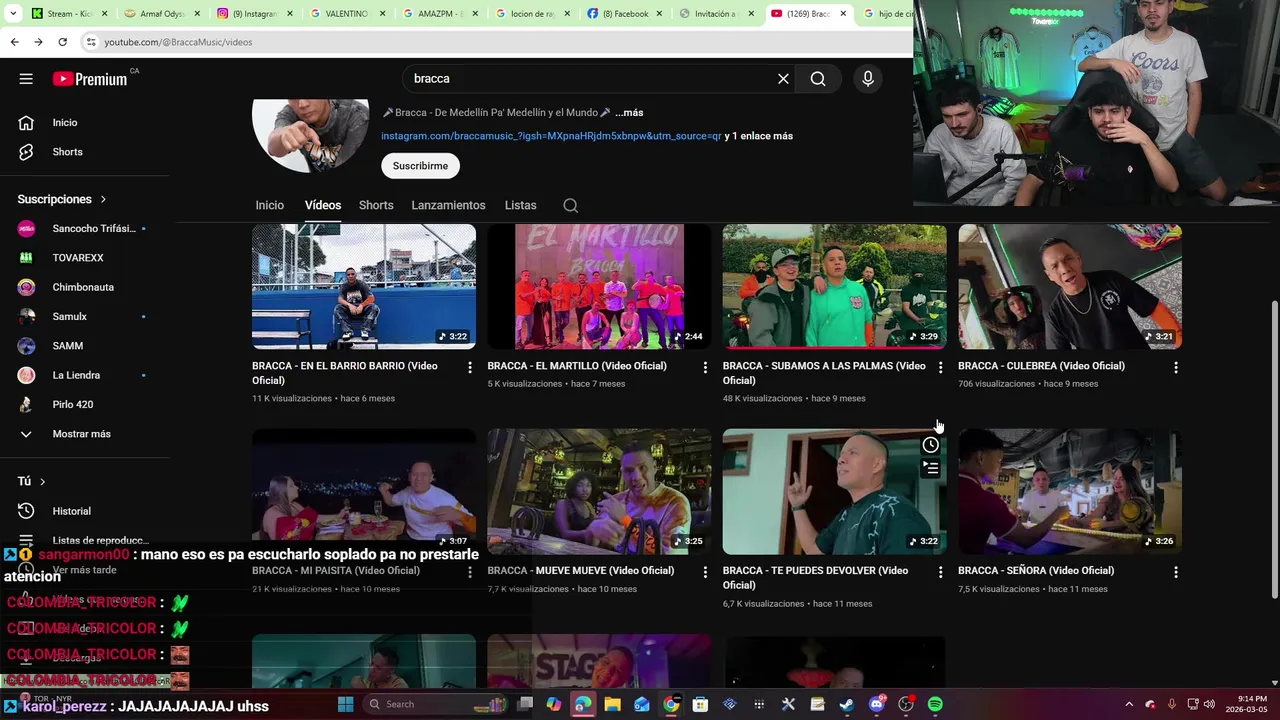Click Bracca channel avatar image

coord(310,134)
